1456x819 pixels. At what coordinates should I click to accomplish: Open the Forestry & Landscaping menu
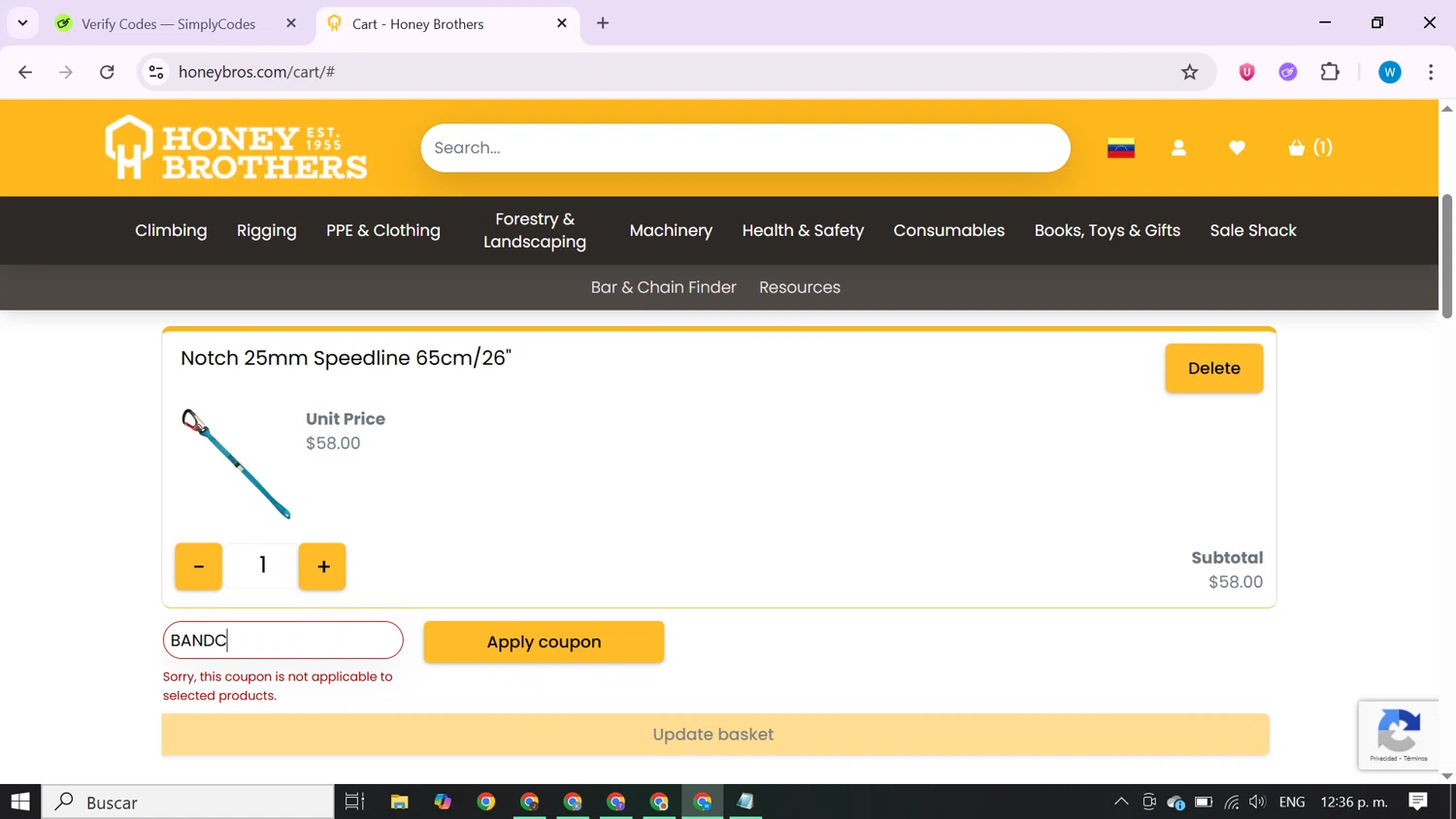click(x=535, y=231)
